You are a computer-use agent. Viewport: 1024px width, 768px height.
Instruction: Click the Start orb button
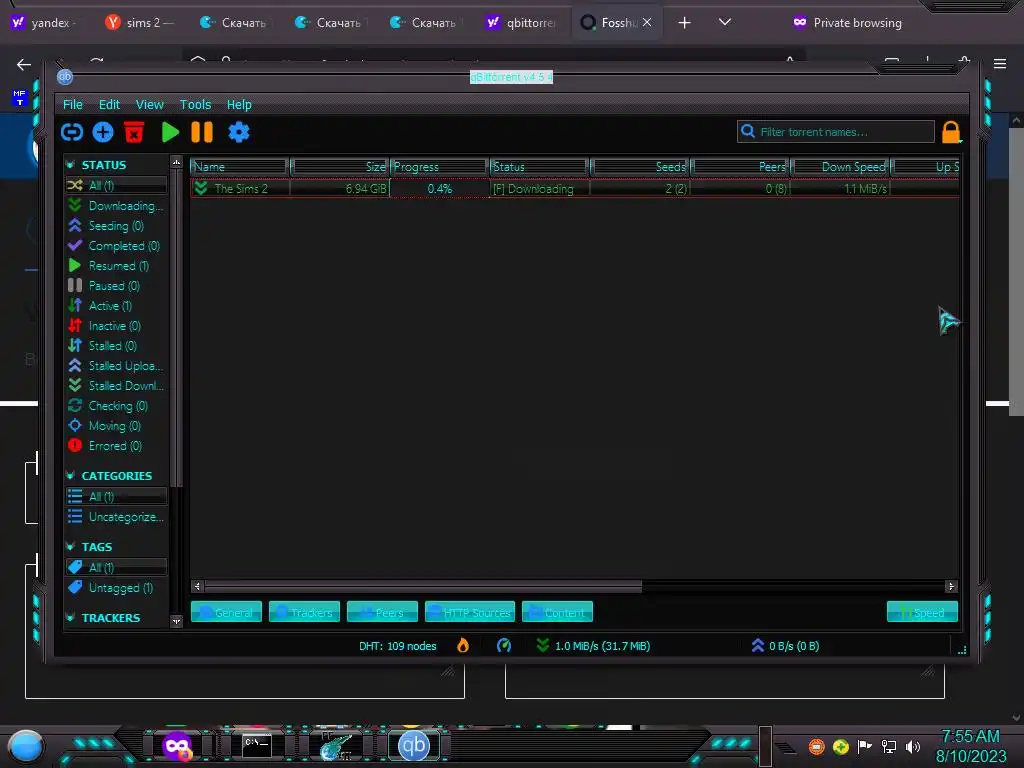[x=25, y=747]
